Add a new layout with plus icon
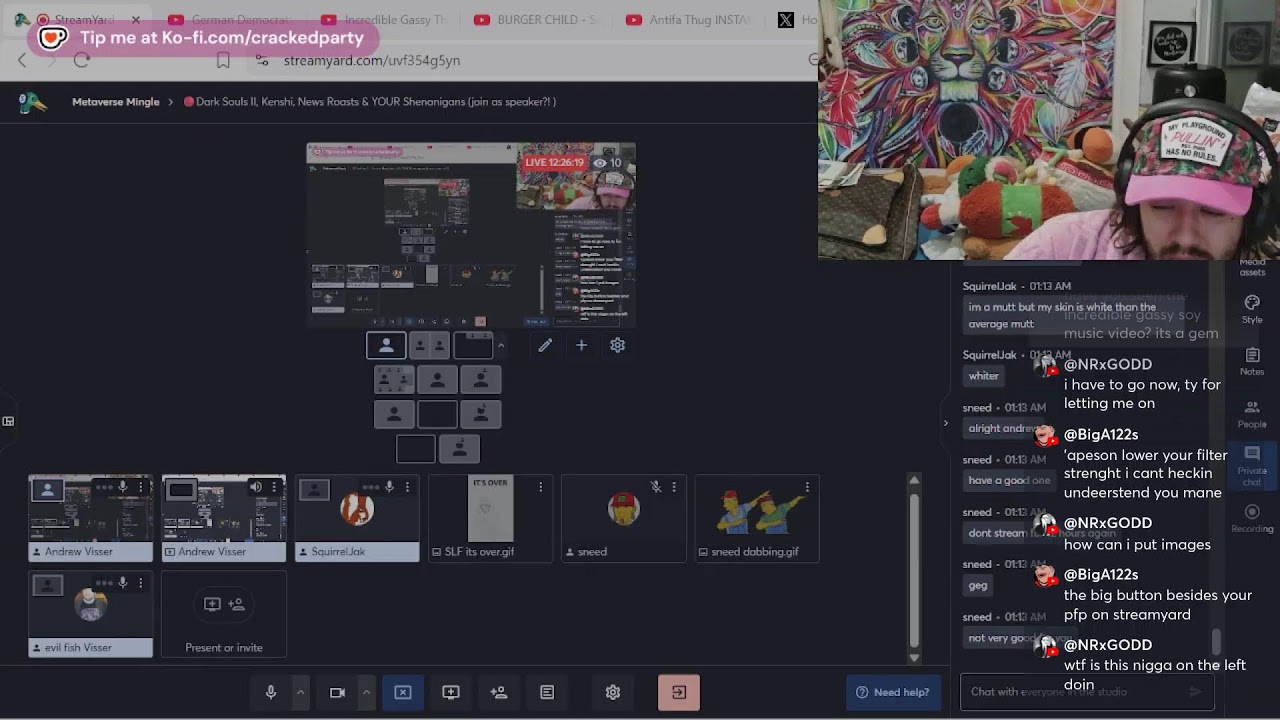The height and width of the screenshot is (720, 1280). pyautogui.click(x=581, y=345)
